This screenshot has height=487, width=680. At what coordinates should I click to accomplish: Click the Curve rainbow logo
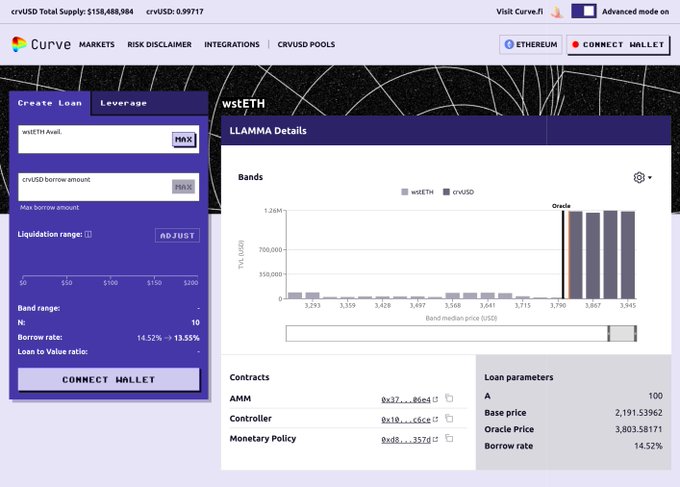(x=19, y=44)
